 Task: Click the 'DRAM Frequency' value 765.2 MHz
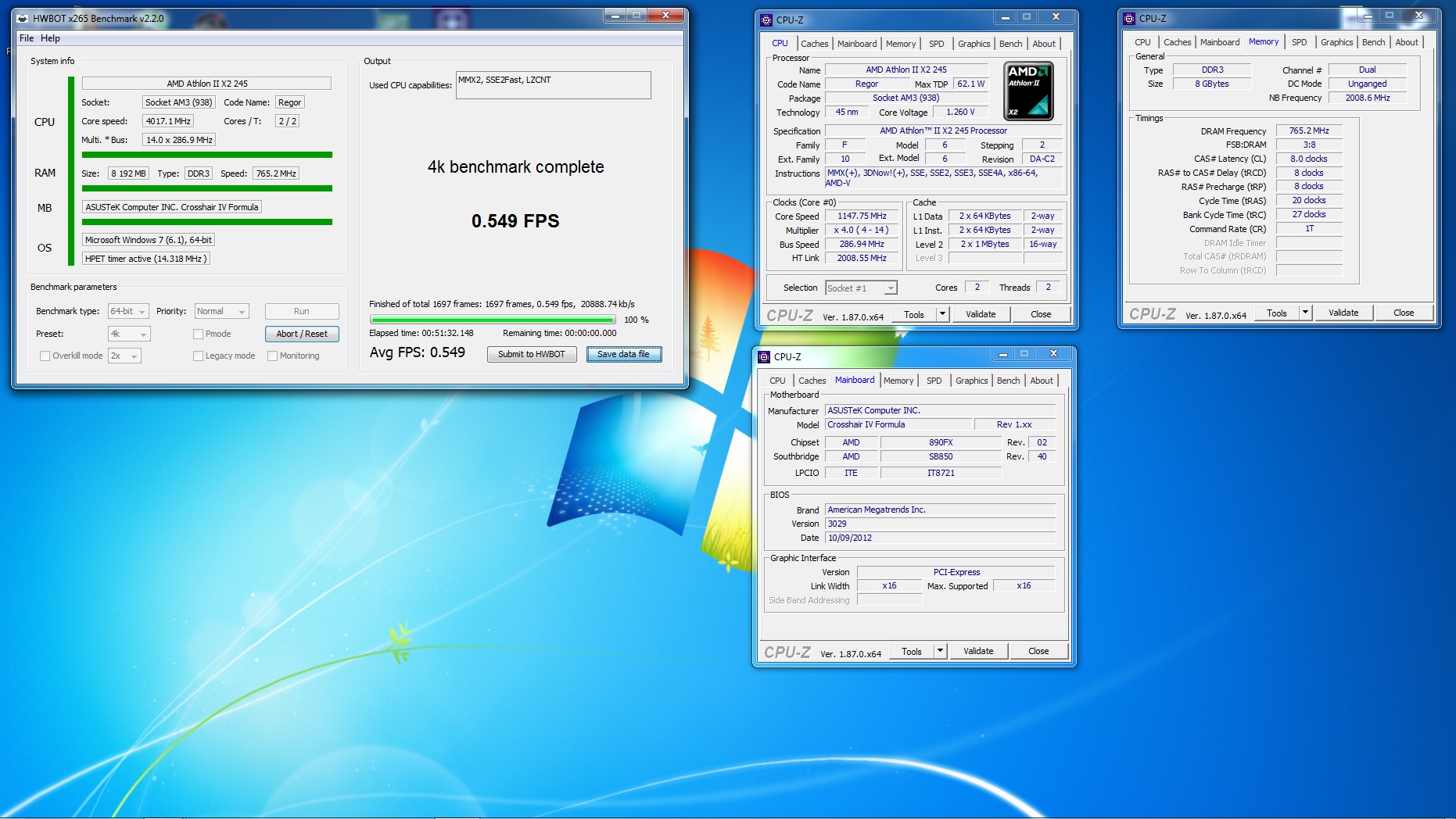coord(1309,131)
